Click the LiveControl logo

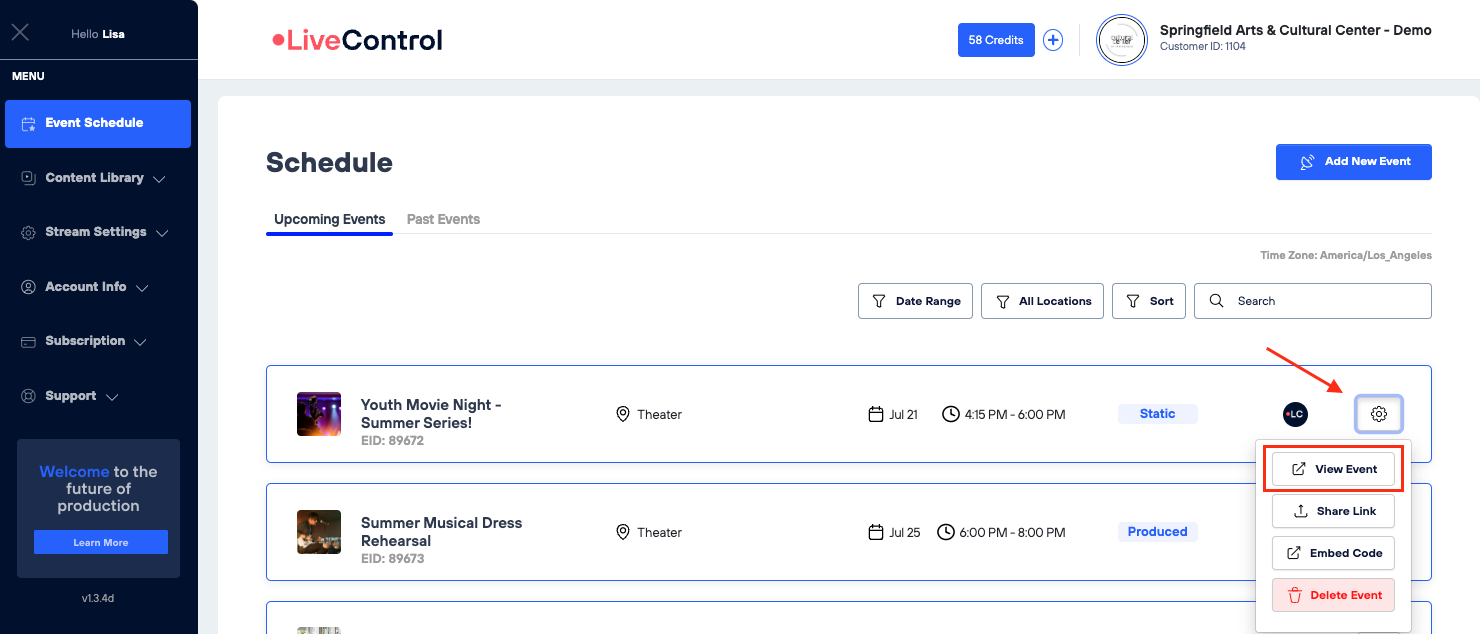coord(357,40)
